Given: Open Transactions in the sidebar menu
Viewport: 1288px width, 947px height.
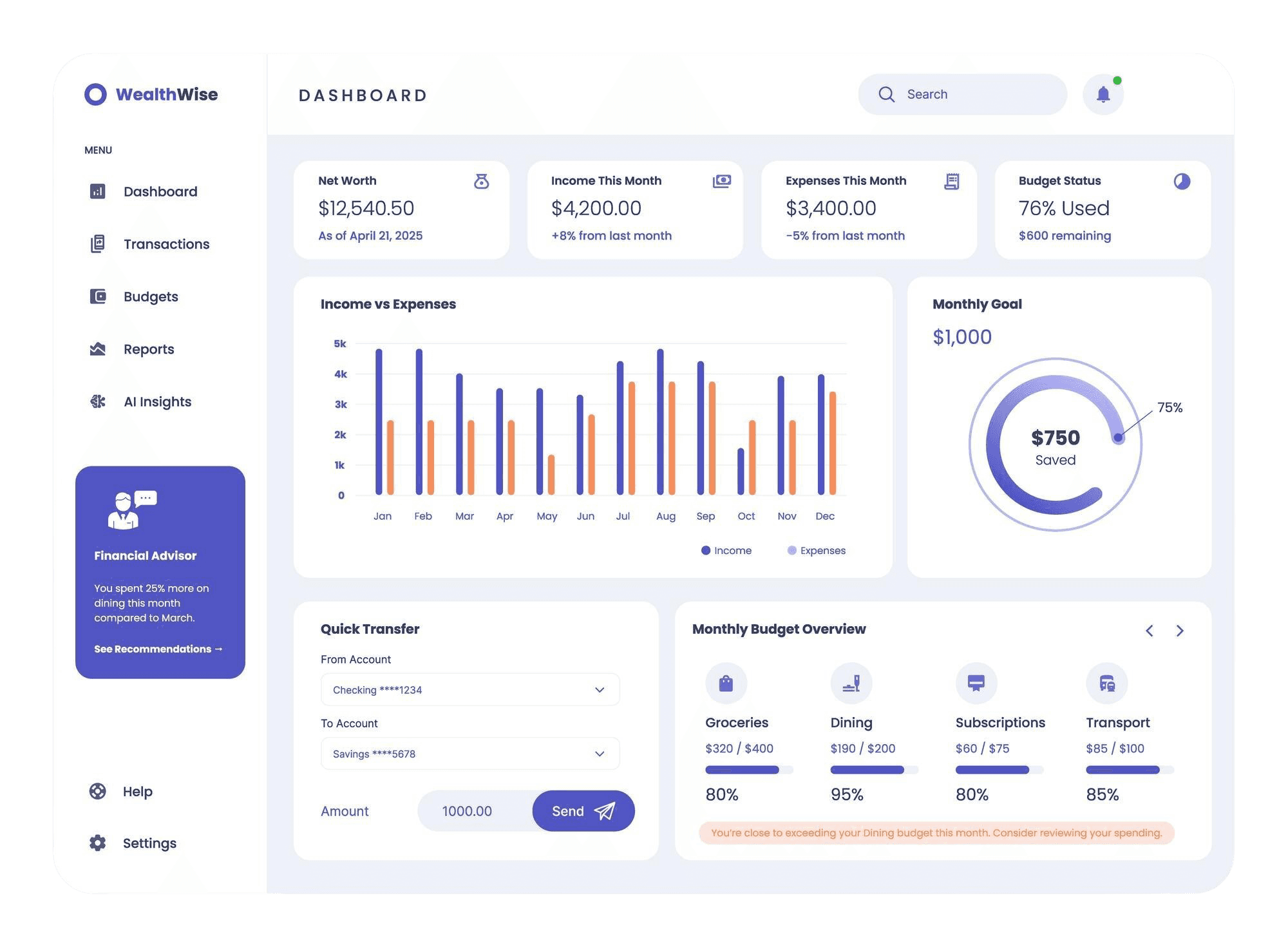Looking at the screenshot, I should (166, 244).
